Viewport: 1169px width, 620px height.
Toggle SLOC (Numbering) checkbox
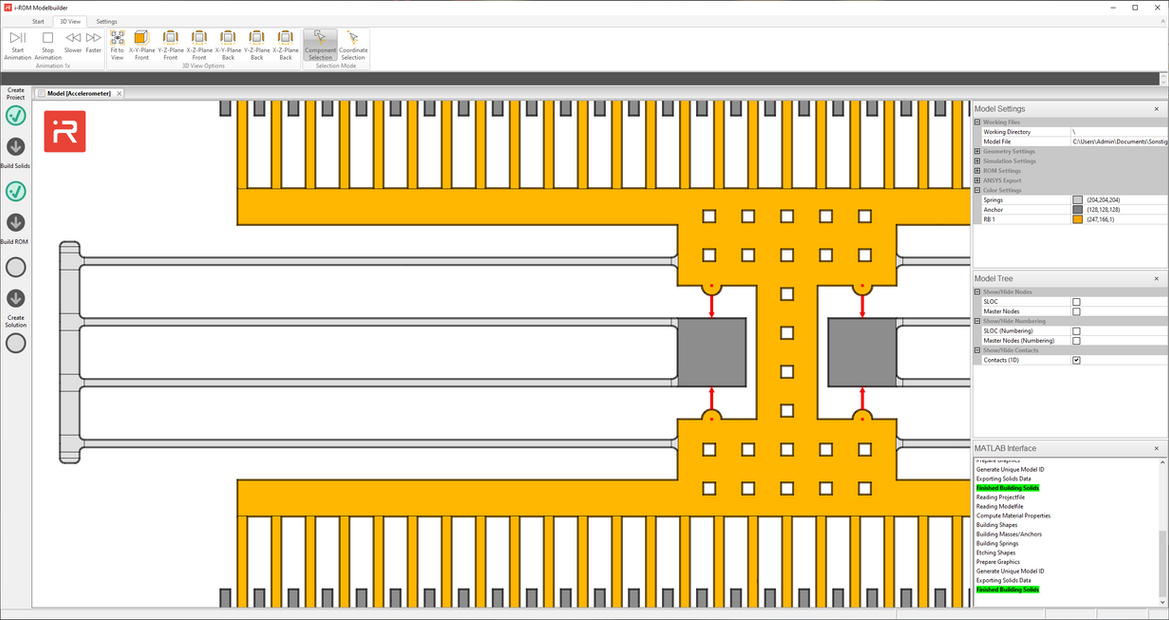(x=1076, y=331)
